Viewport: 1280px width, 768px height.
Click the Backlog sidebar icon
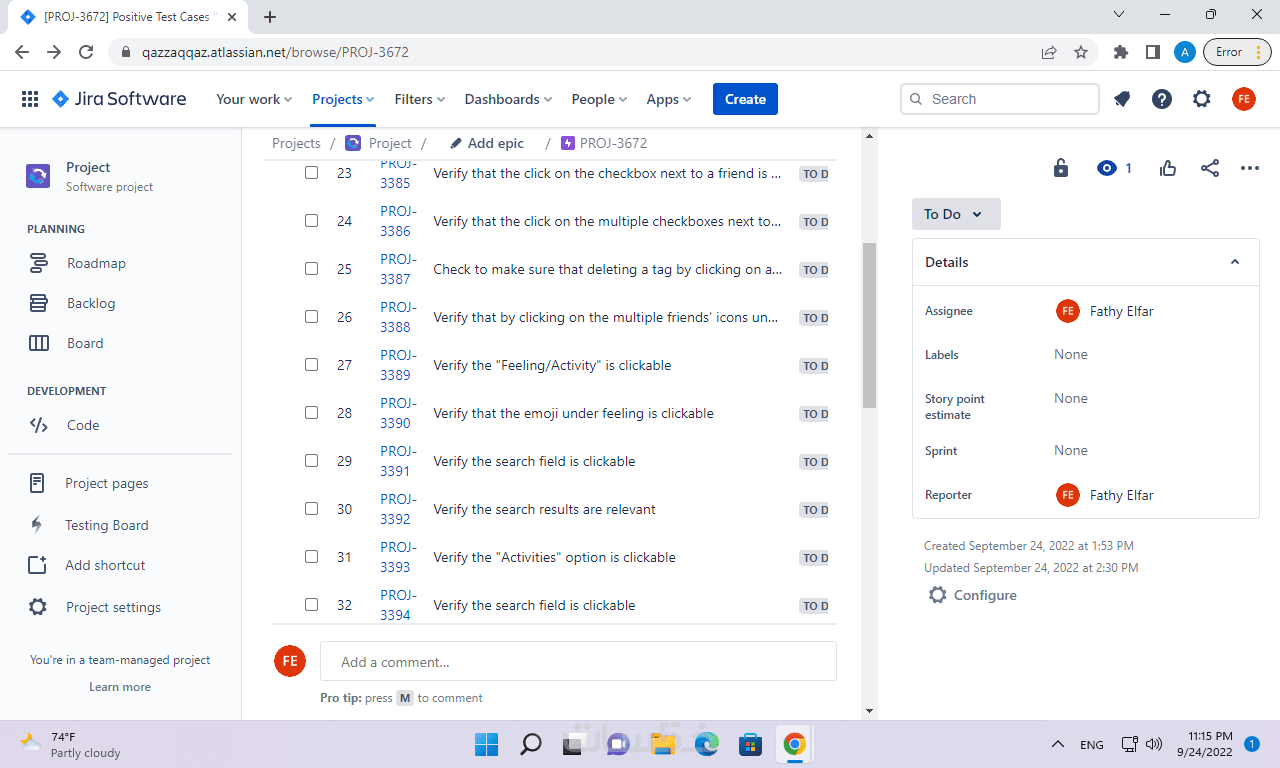39,303
